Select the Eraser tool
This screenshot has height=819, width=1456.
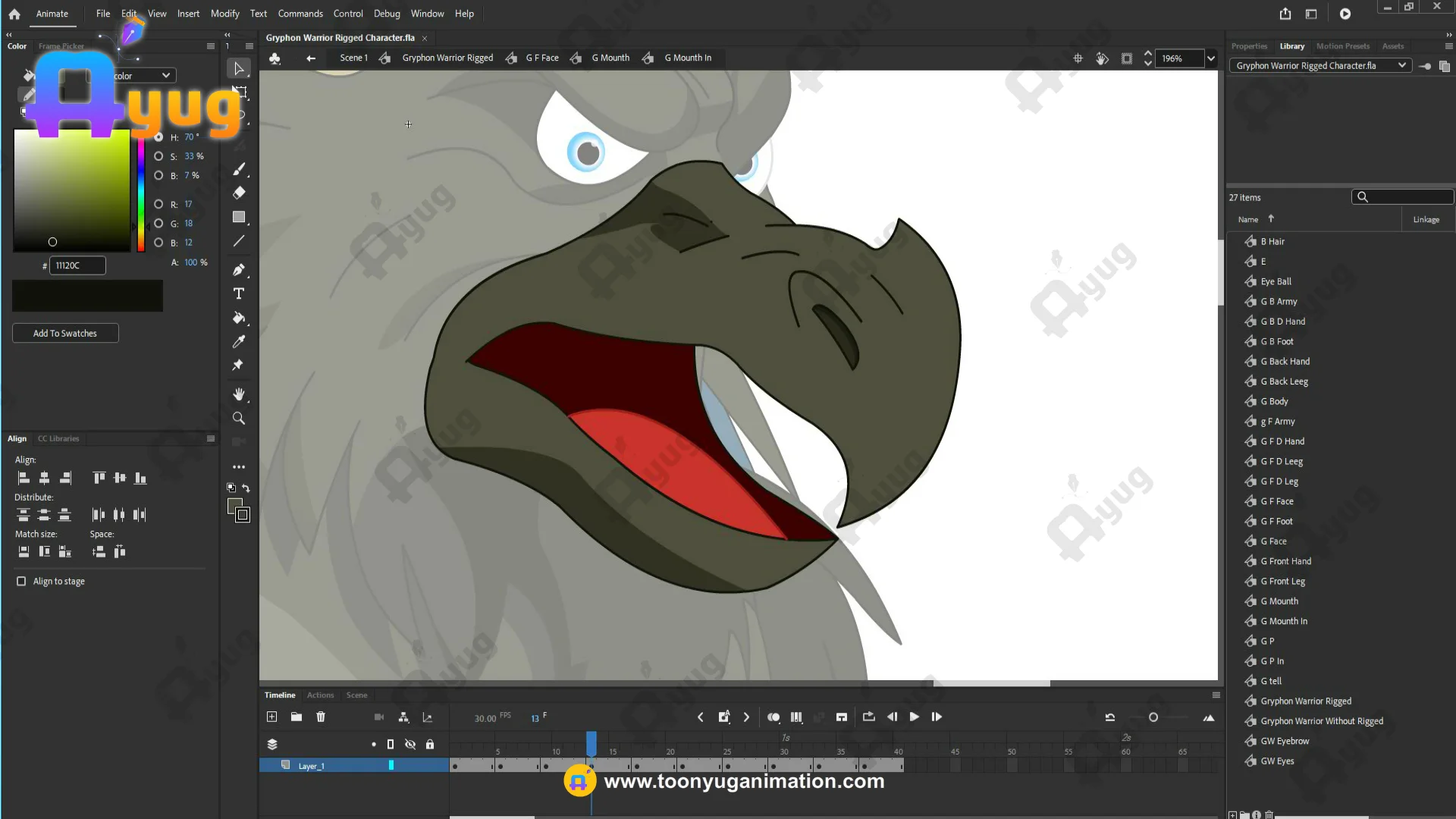[x=239, y=193]
